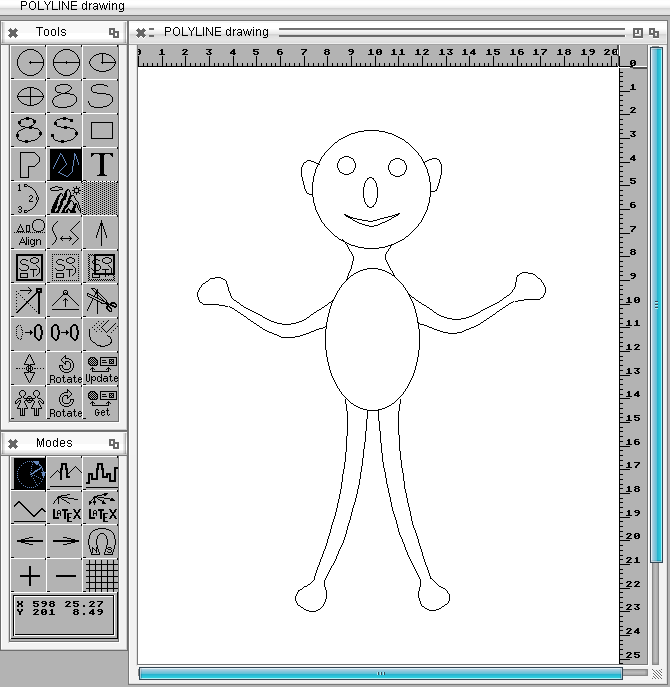The height and width of the screenshot is (687, 670).
Task: Click the Update attributes tool
Action: [101, 369]
